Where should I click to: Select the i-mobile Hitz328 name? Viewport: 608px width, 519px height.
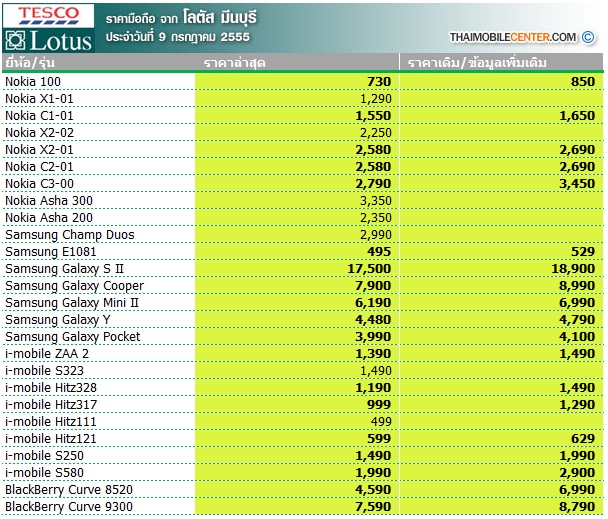(51, 388)
